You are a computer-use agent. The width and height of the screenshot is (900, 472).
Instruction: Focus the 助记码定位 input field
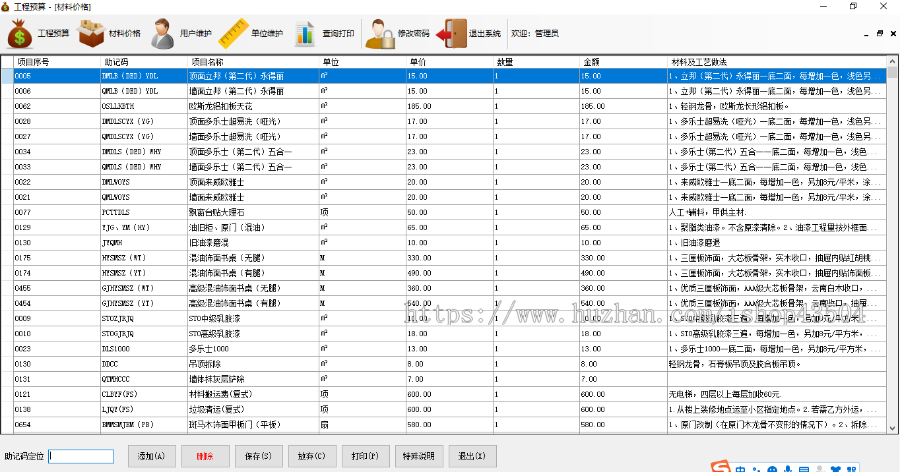[81, 456]
